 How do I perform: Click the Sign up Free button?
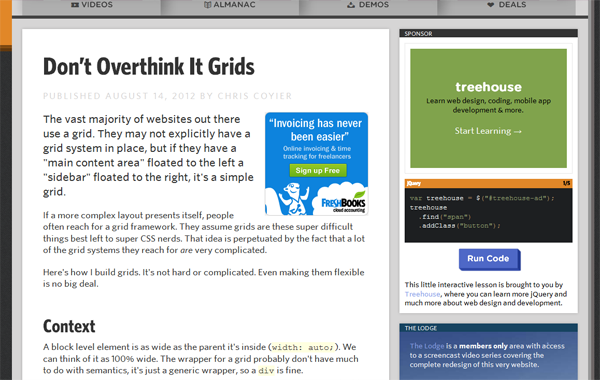tap(318, 170)
